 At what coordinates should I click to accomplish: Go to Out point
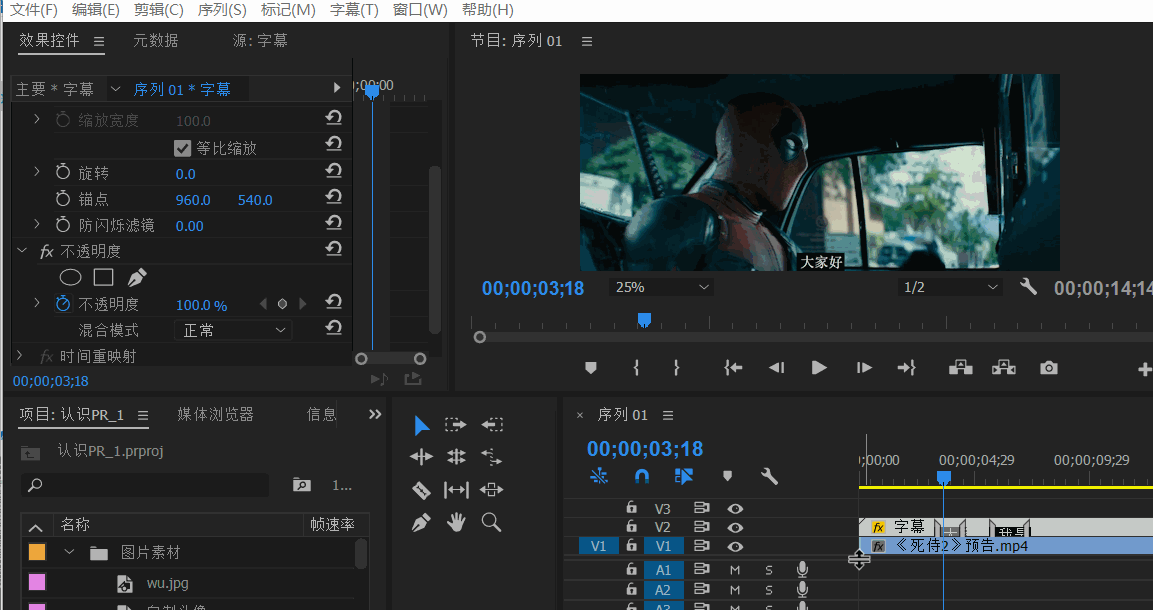[x=907, y=368]
